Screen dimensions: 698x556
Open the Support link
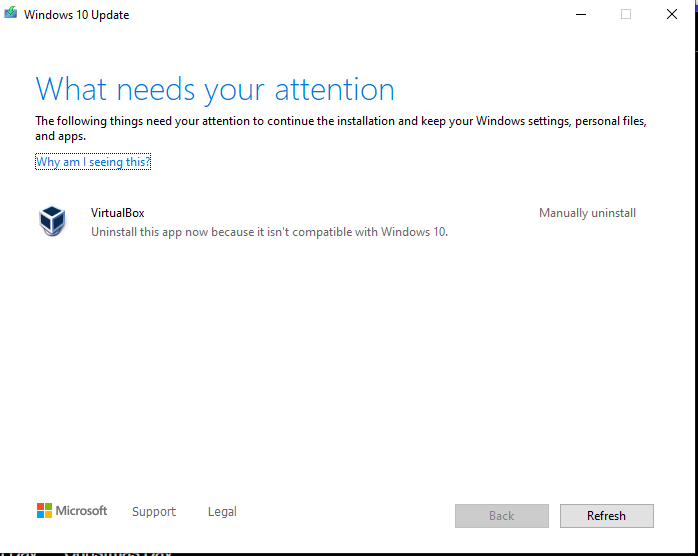click(x=154, y=511)
